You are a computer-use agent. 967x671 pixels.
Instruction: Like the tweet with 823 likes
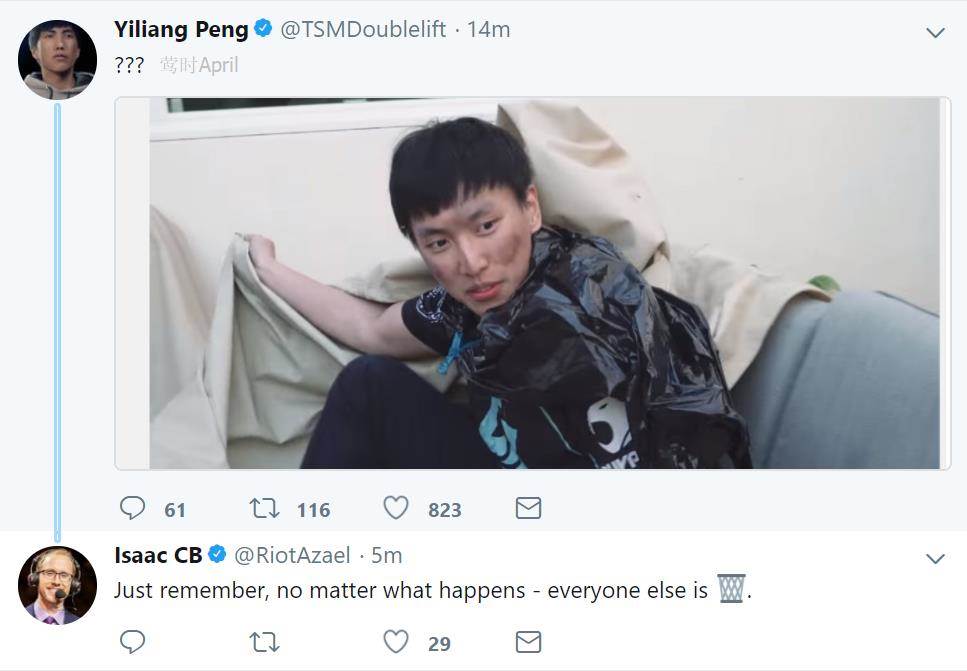[x=396, y=508]
